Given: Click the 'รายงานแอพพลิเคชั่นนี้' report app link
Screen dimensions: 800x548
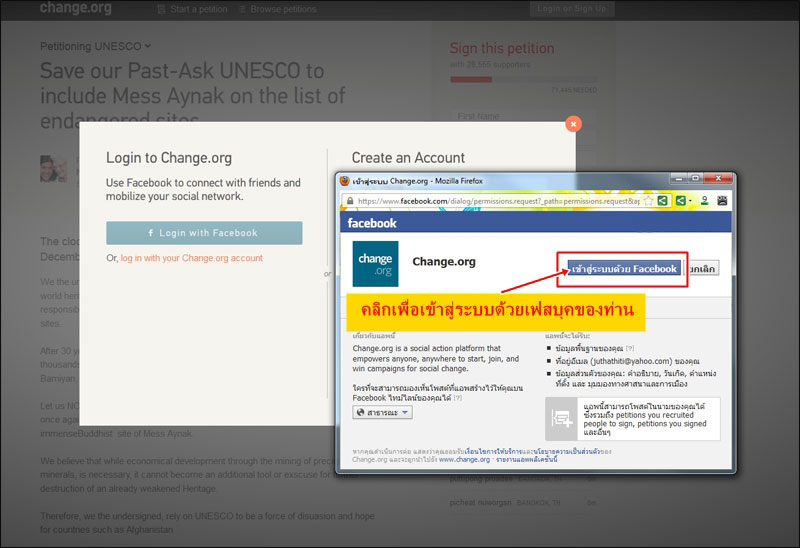Looking at the screenshot, I should [527, 459].
